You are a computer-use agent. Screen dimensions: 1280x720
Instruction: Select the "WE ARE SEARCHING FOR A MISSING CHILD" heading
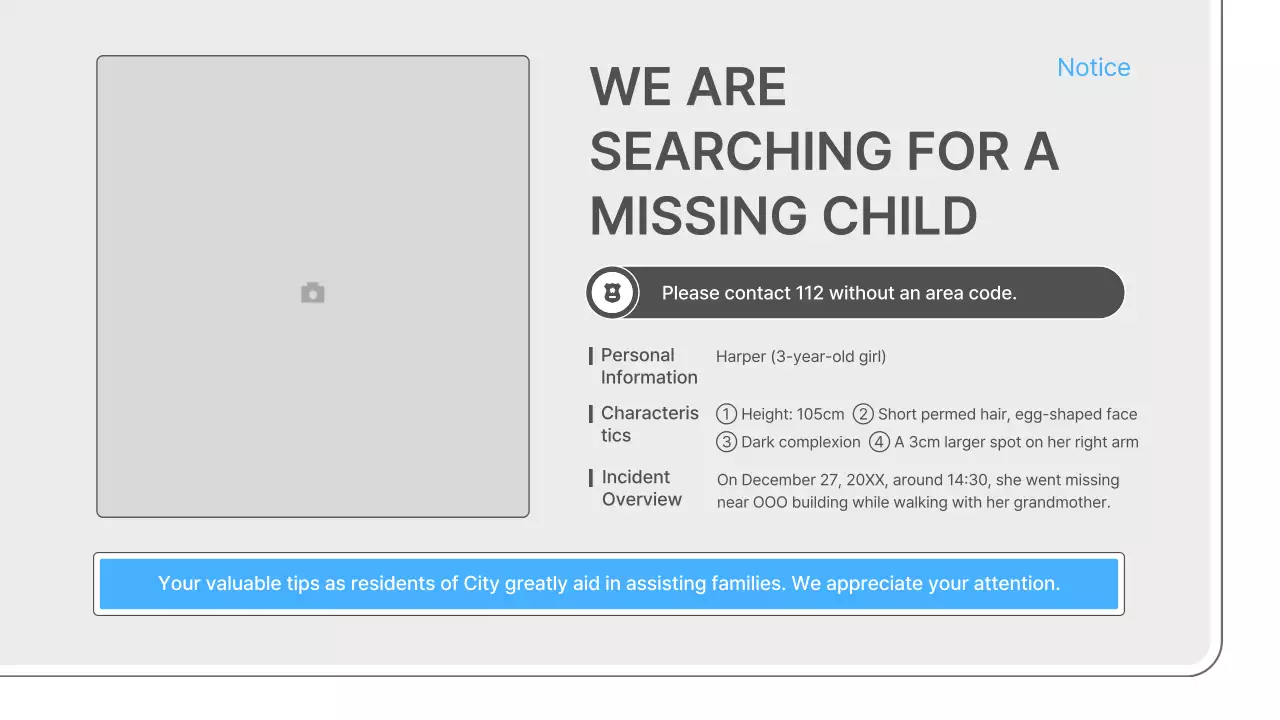823,151
